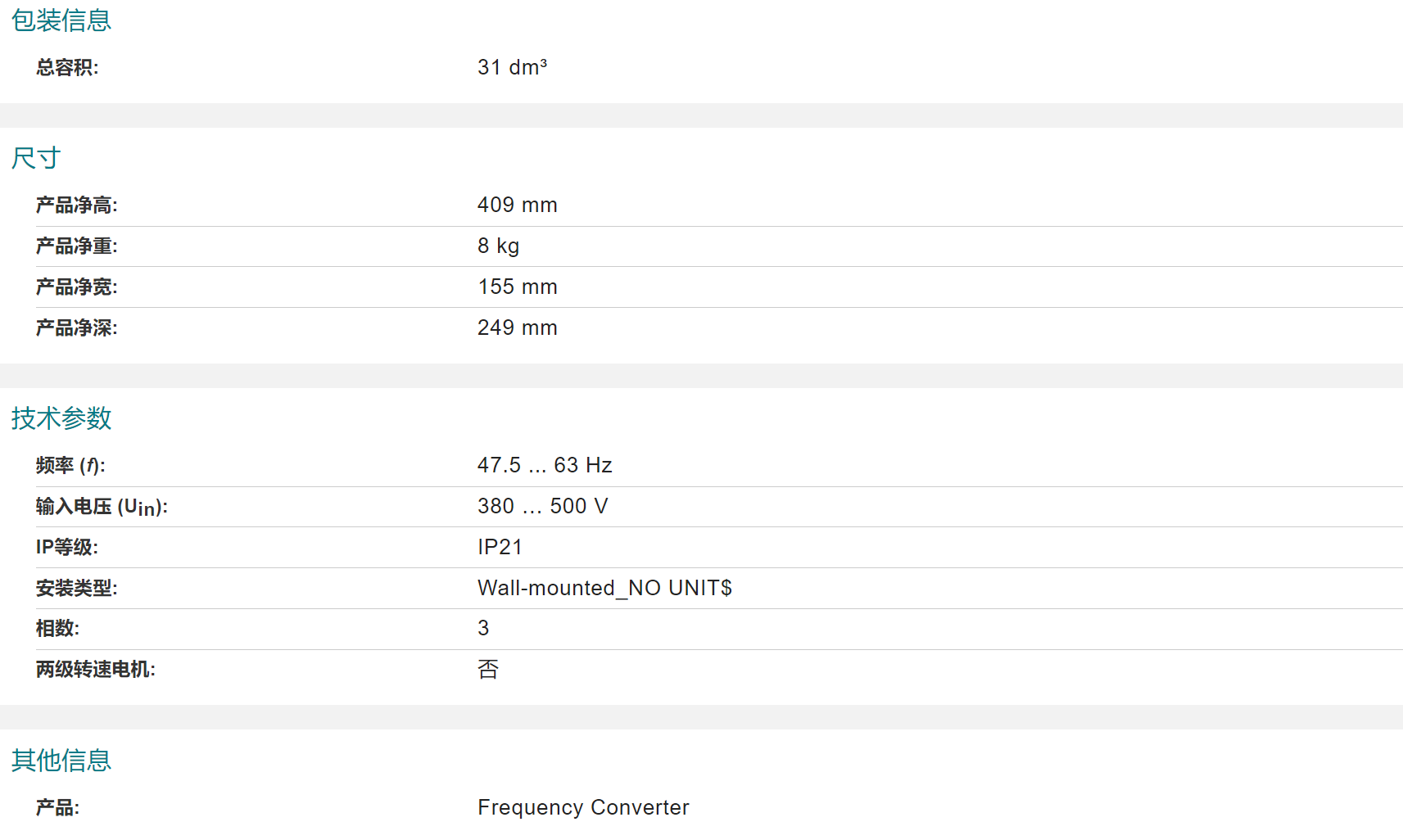This screenshot has height=840, width=1403.
Task: Click the Wall-mounted_NO UNIT$ value
Action: click(604, 588)
